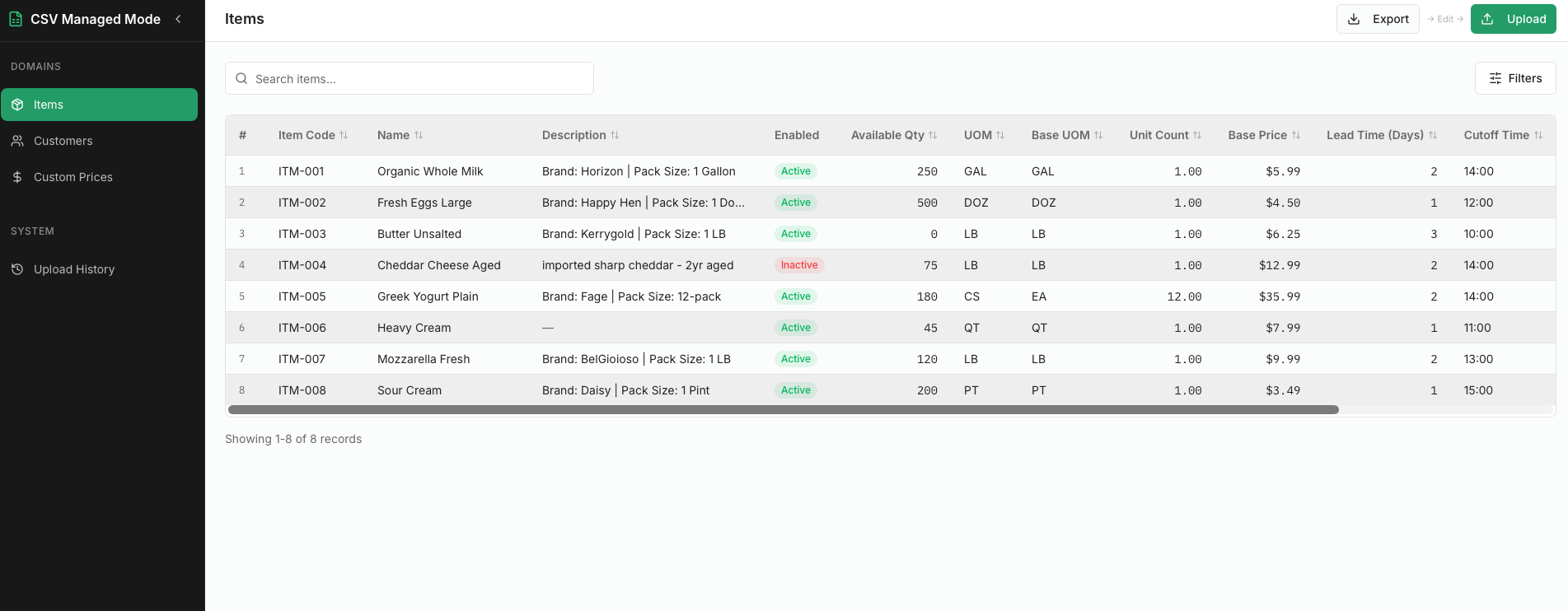The width and height of the screenshot is (1568, 611).
Task: Click the green Upload button
Action: 1513,19
